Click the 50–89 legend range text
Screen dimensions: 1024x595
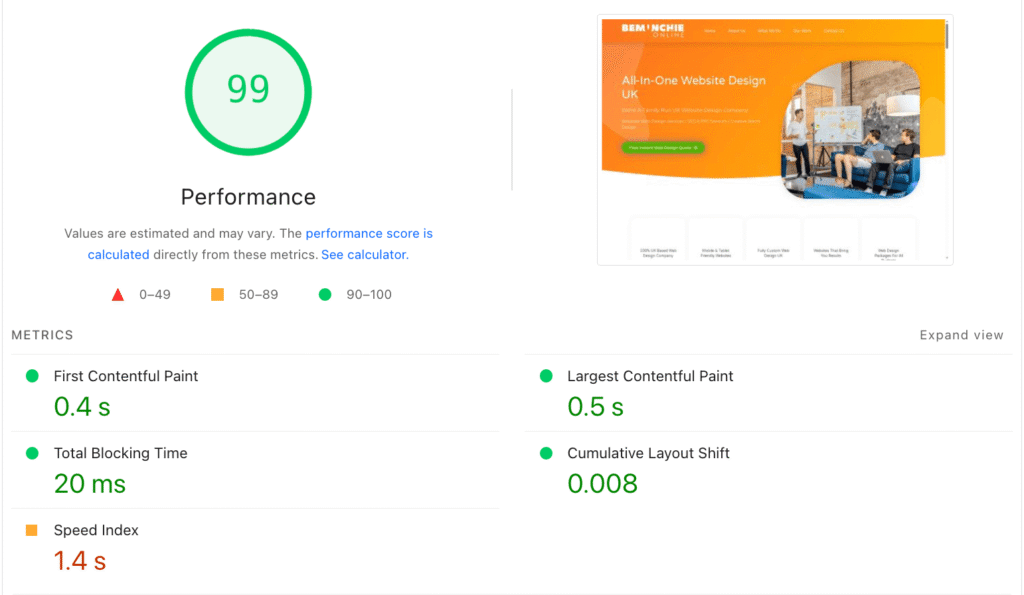point(258,295)
